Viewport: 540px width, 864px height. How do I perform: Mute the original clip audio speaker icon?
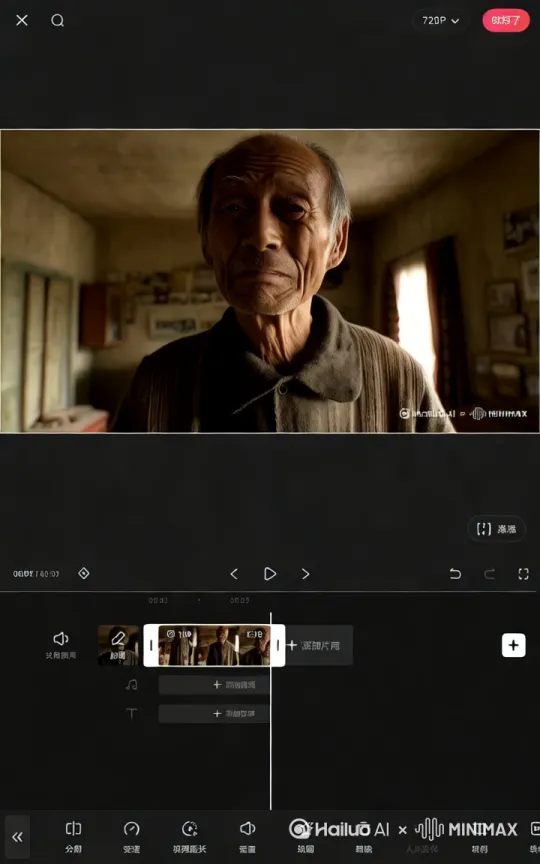click(61, 644)
